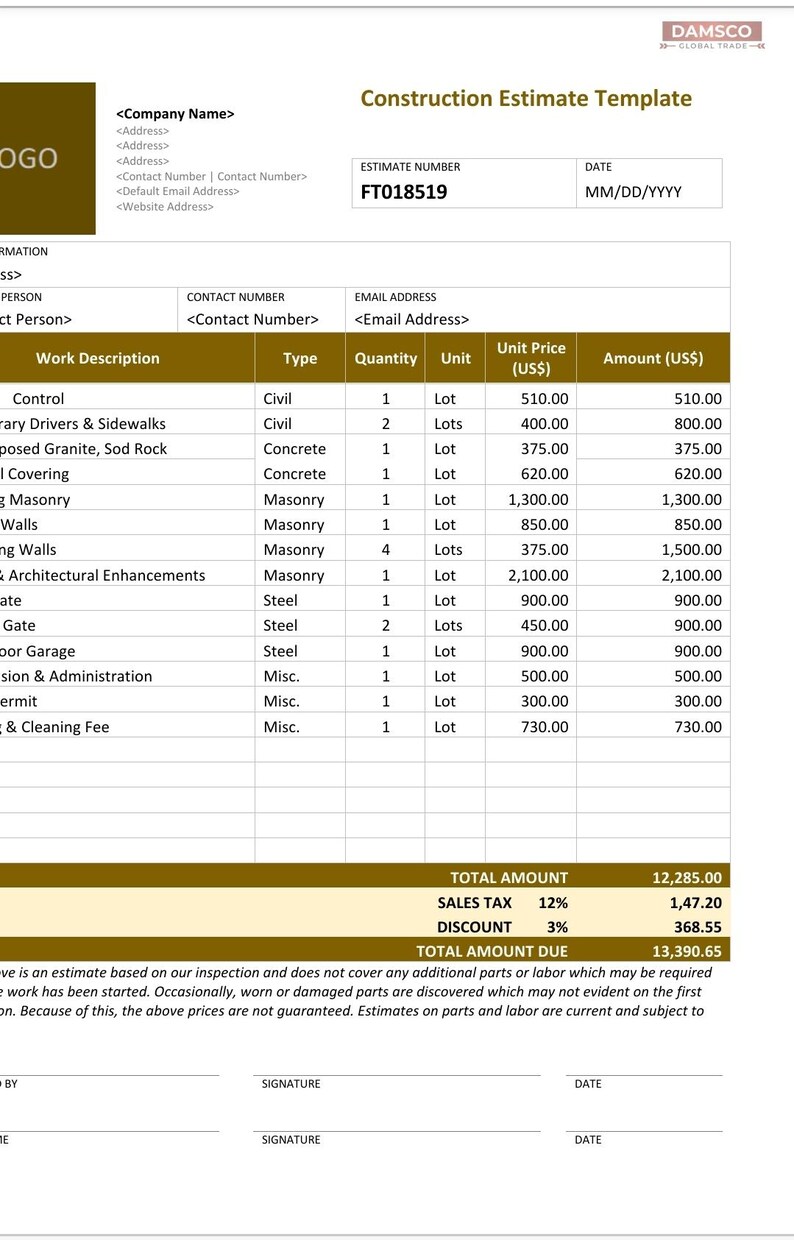
Task: Click the Unit Price (US$) column header
Action: [x=531, y=358]
